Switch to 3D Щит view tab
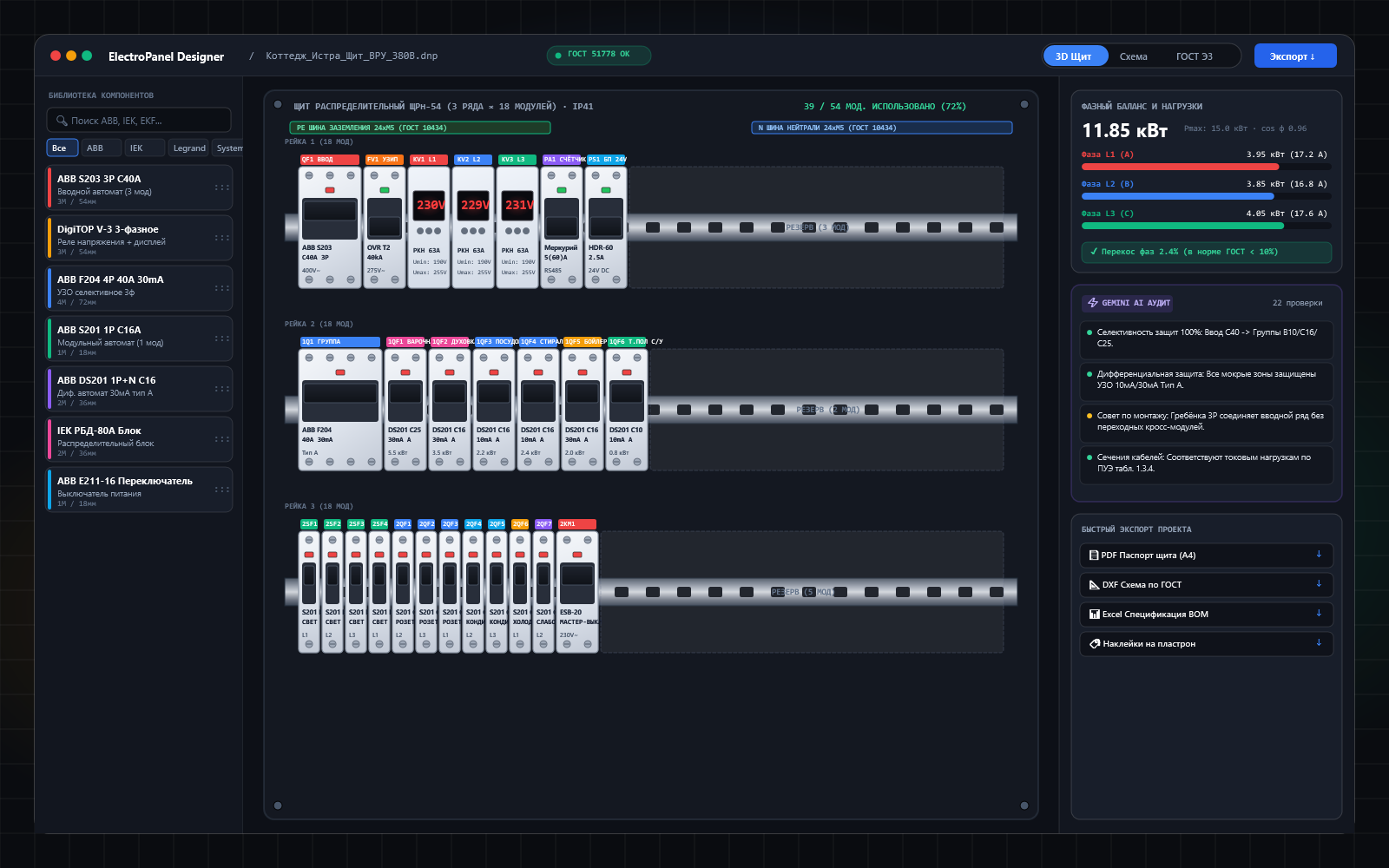 pyautogui.click(x=1076, y=56)
